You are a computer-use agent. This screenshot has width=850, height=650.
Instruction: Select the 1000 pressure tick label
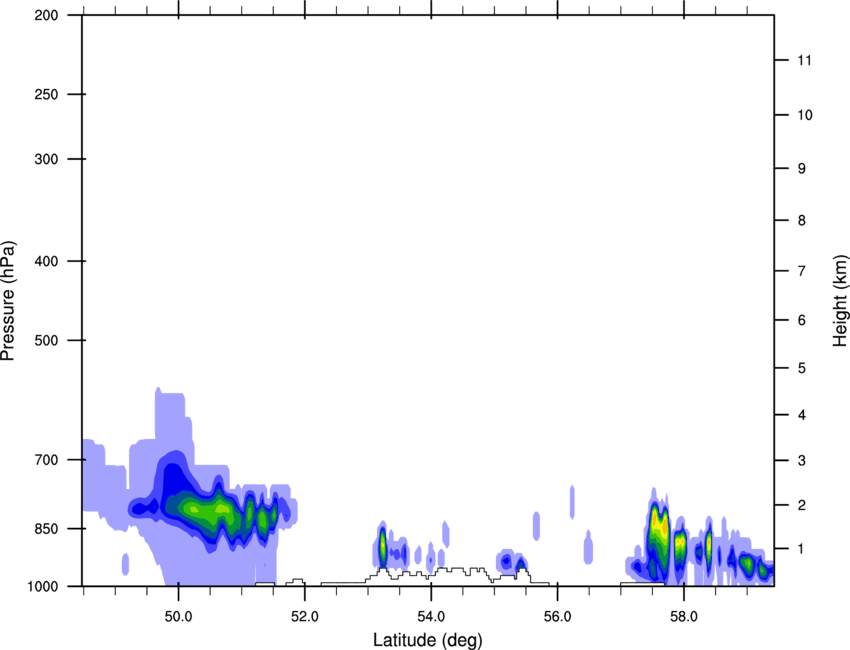point(43,586)
